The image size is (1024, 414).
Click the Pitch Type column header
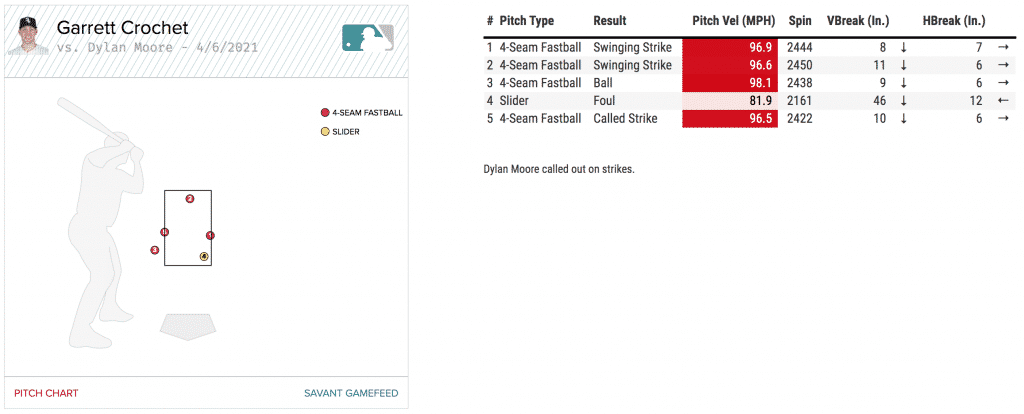click(x=526, y=21)
